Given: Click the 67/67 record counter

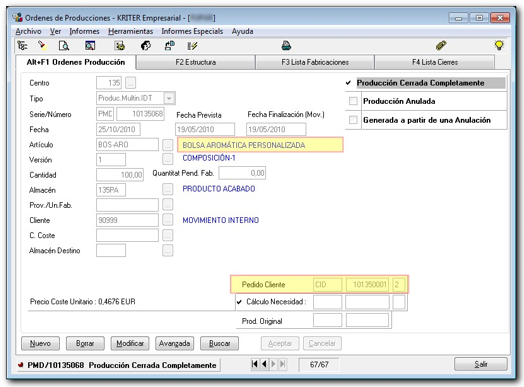Looking at the screenshot, I should tap(319, 364).
